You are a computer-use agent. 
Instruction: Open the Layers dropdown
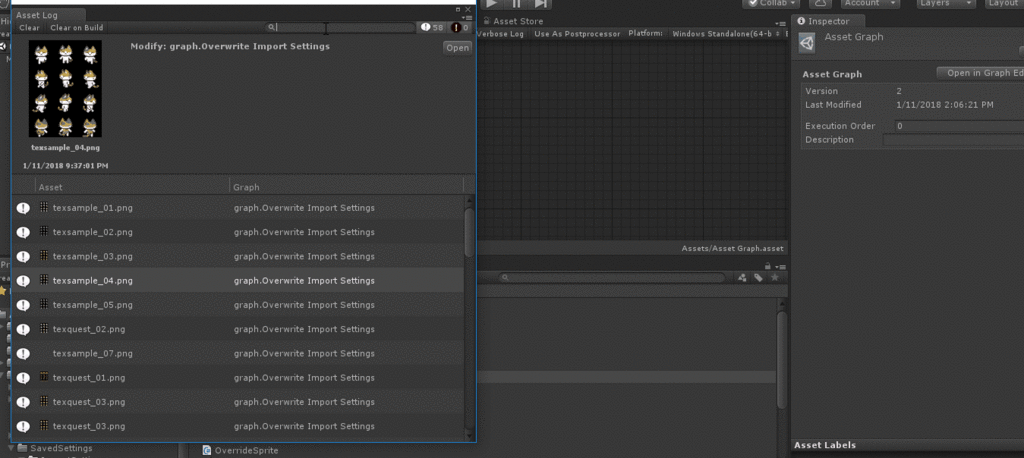tap(945, 4)
